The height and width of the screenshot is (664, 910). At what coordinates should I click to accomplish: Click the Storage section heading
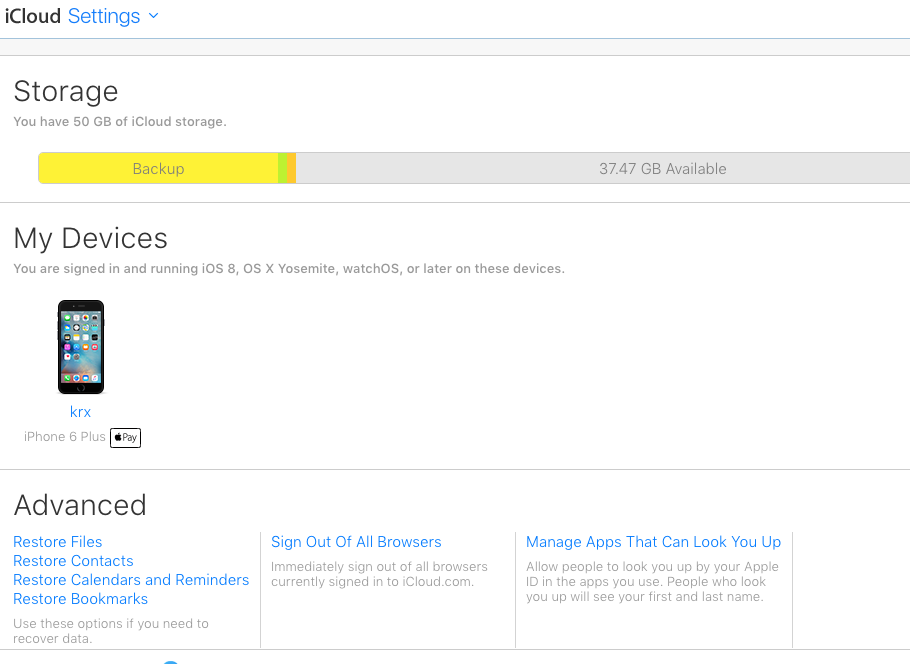tap(66, 92)
